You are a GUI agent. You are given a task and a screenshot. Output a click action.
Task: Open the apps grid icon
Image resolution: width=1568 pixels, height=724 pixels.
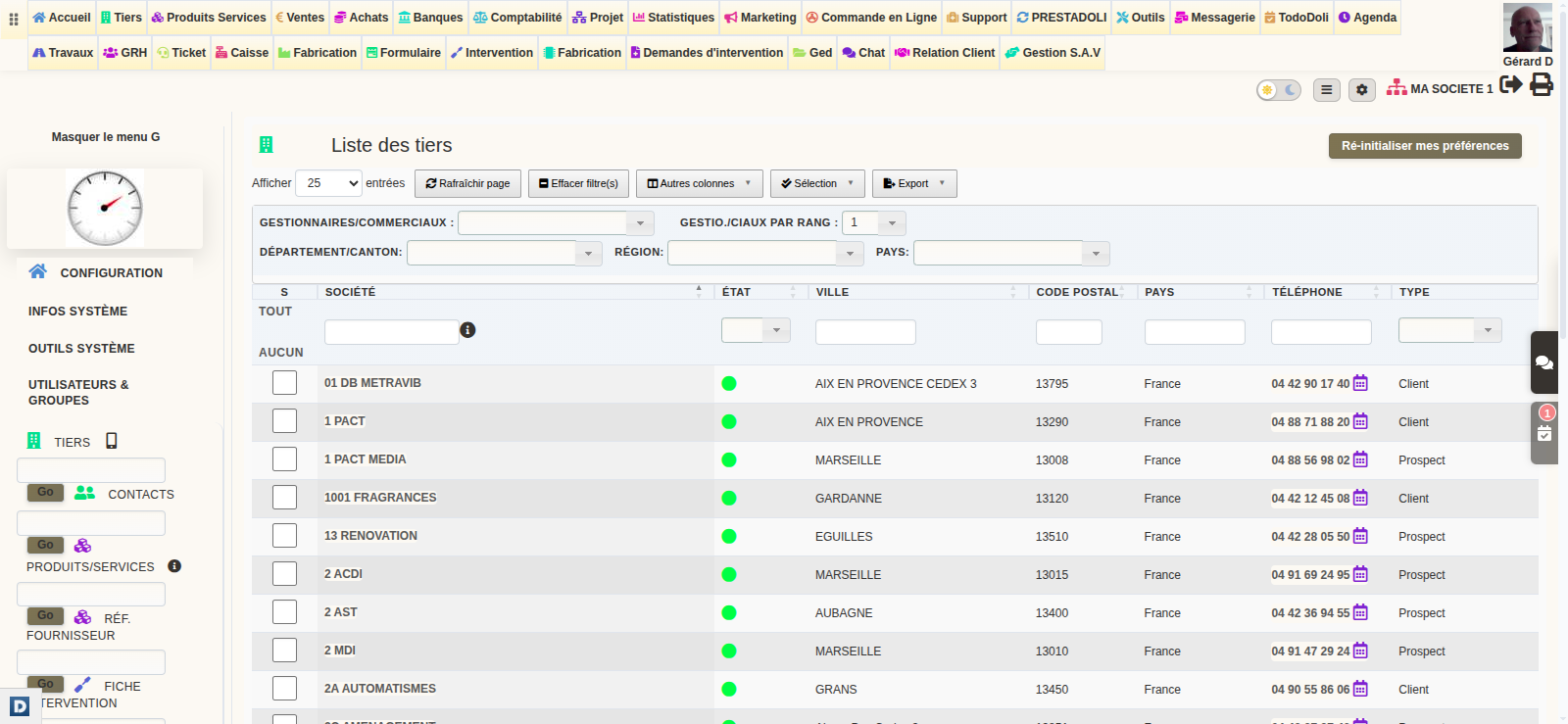pos(14,19)
